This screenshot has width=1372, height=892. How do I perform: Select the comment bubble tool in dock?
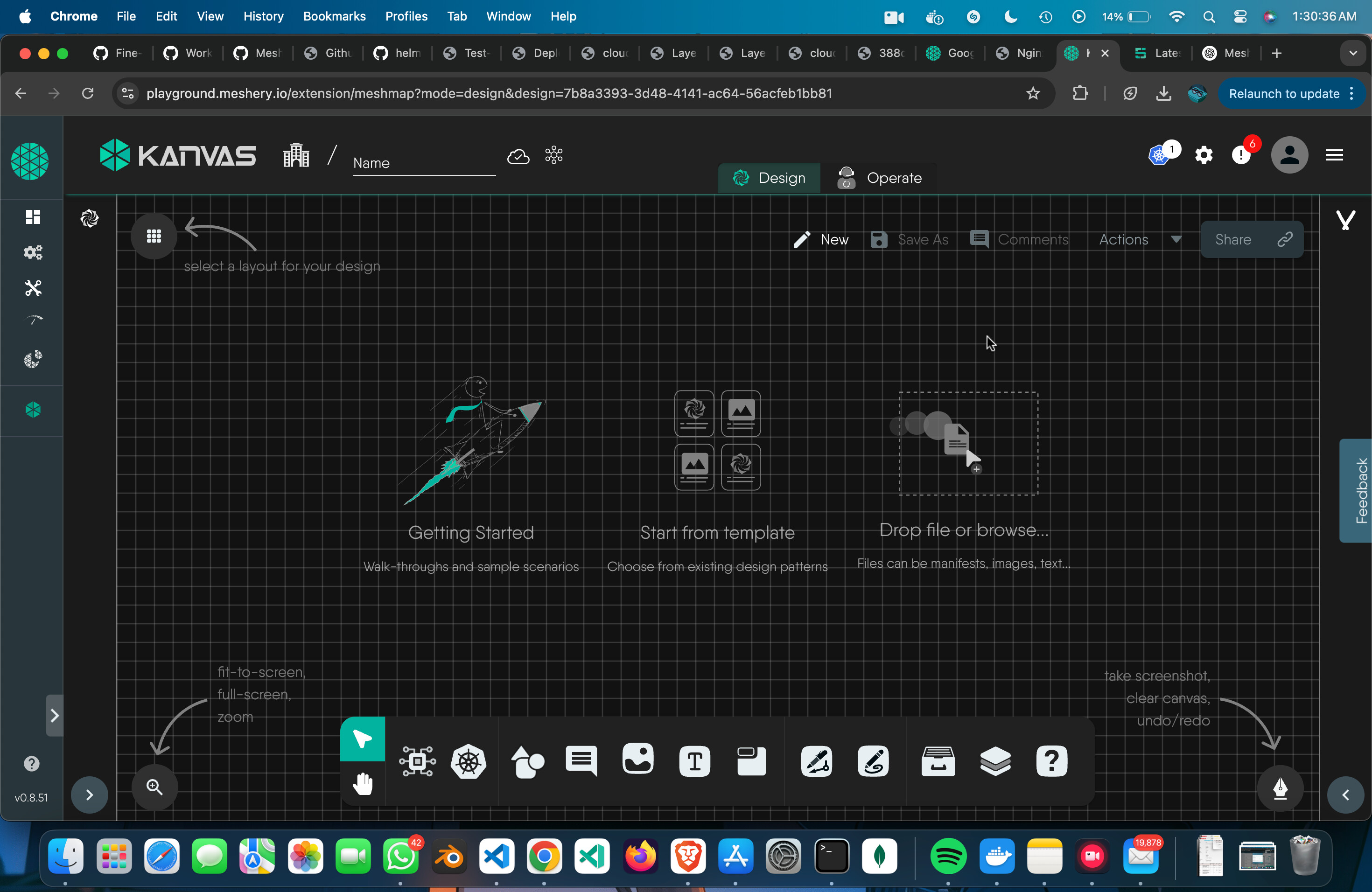coord(581,761)
